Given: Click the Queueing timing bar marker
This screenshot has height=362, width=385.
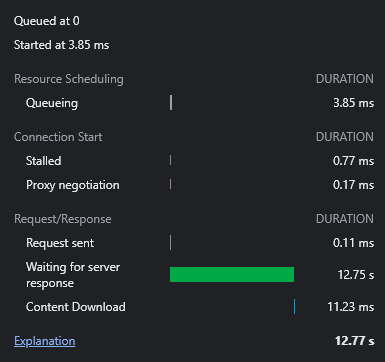Looking at the screenshot, I should point(171,102).
